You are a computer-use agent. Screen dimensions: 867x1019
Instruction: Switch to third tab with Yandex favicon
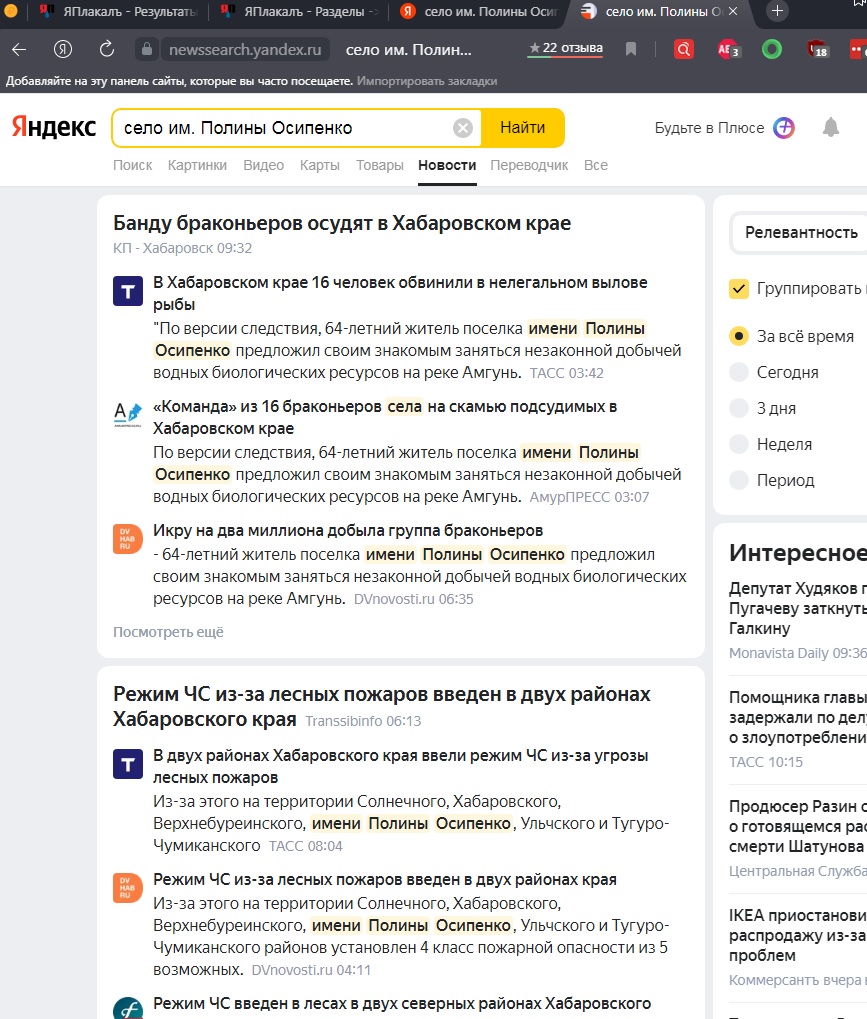(478, 11)
